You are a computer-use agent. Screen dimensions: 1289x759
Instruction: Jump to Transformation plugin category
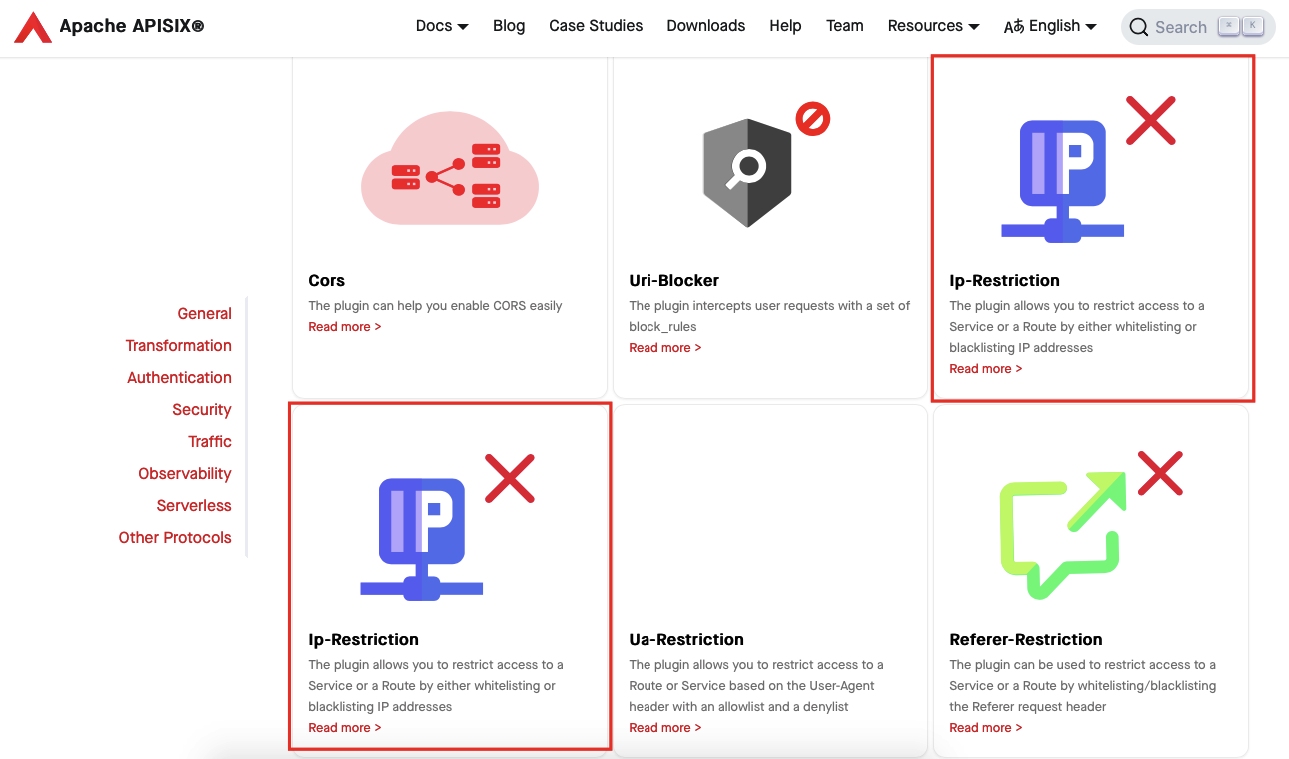click(x=178, y=346)
